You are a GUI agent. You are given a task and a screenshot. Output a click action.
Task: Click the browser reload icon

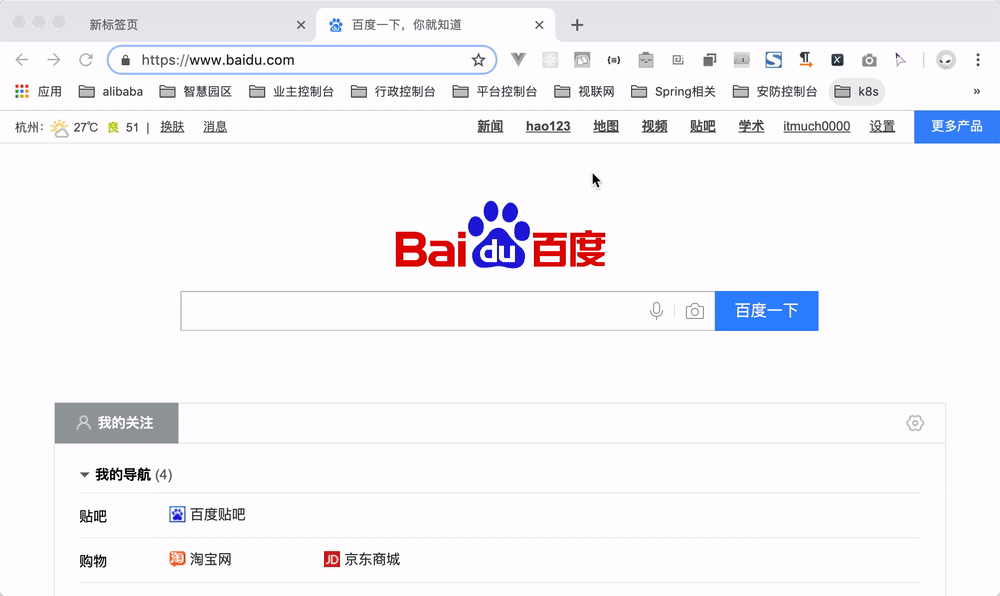86,60
